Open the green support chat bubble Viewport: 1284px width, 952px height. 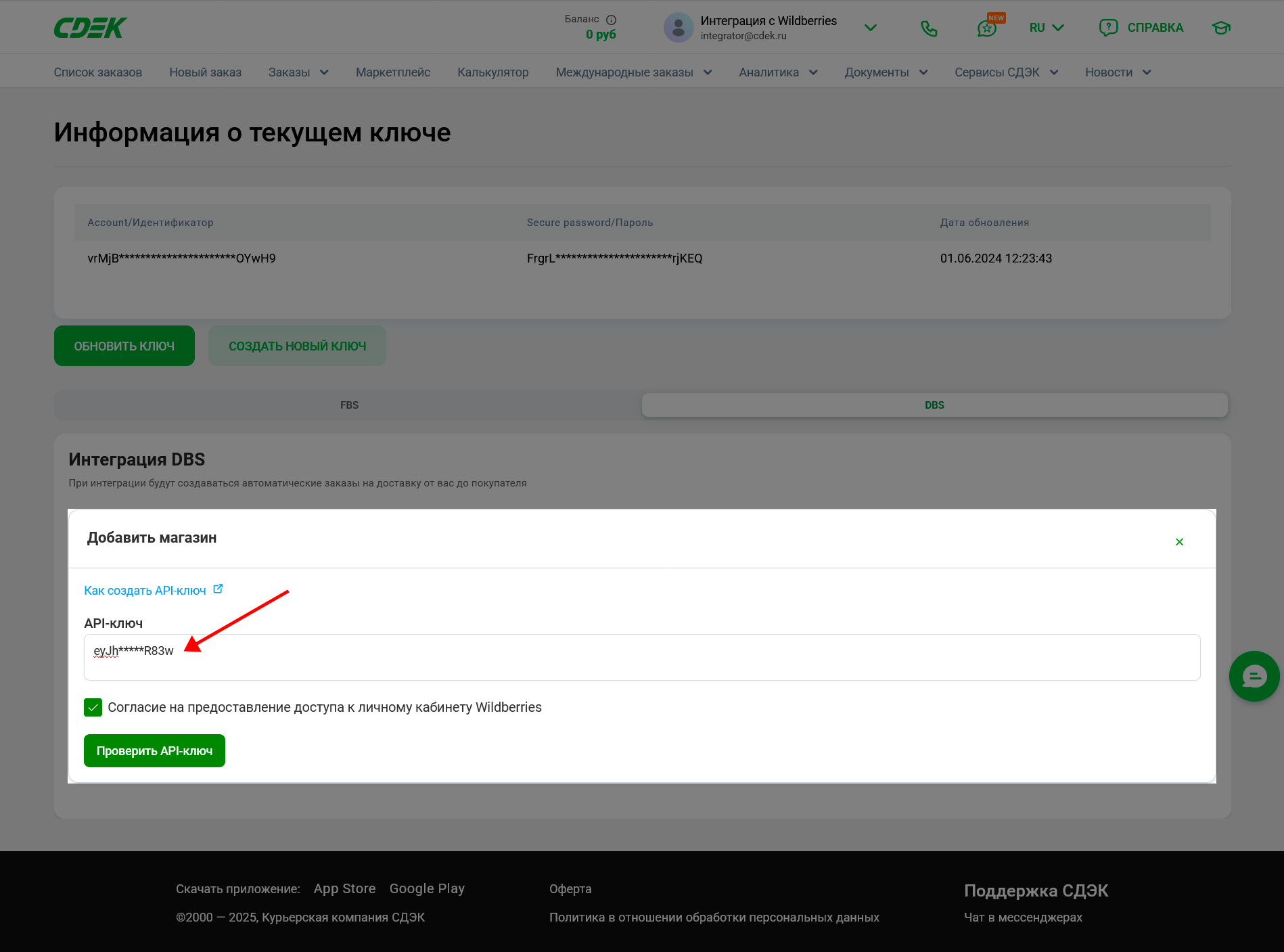(1254, 676)
